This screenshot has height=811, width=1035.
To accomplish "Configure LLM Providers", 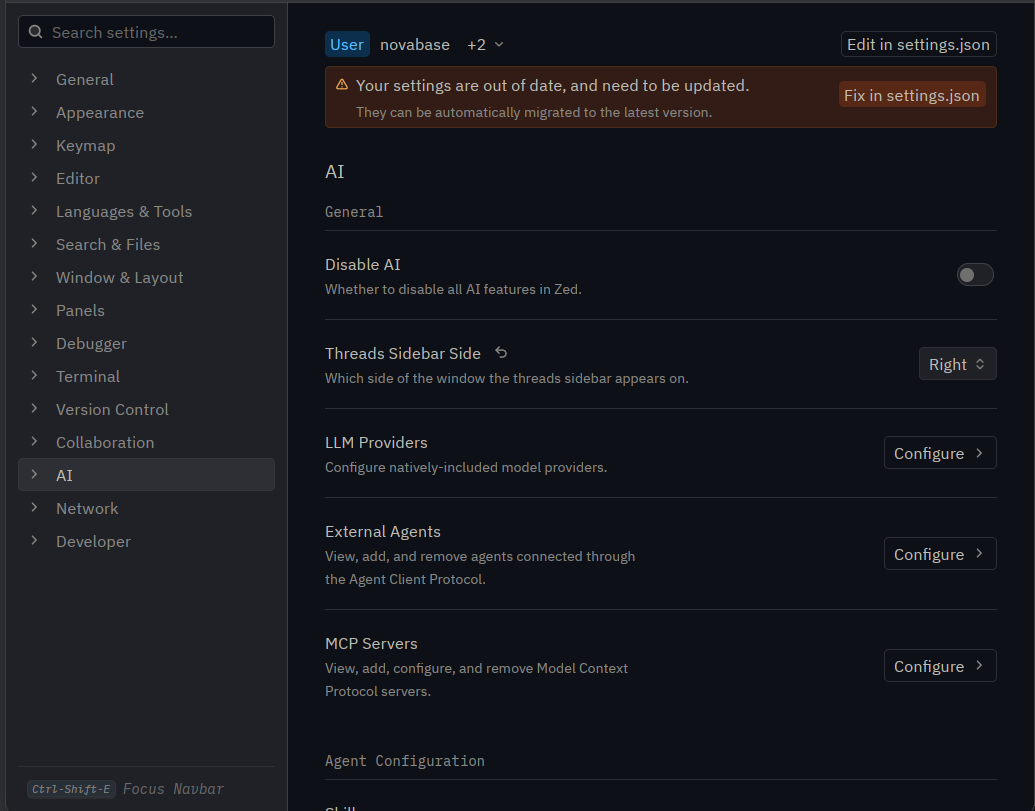I will point(940,453).
